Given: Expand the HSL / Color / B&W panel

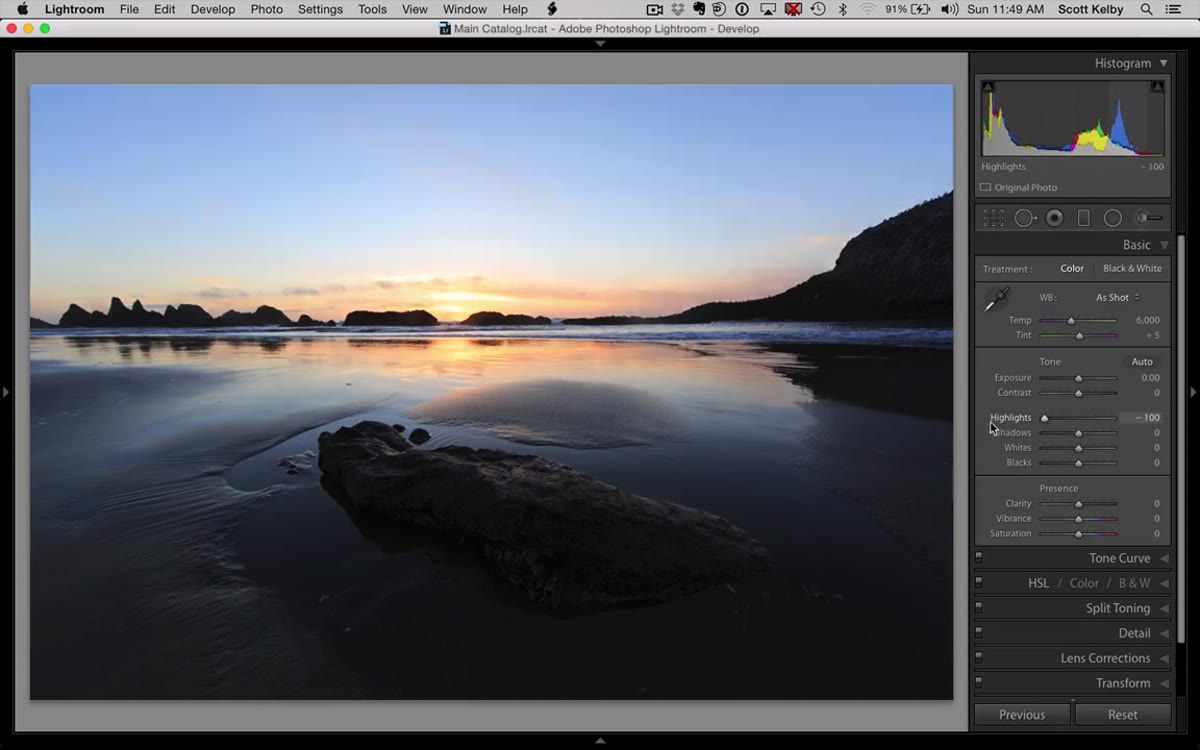Looking at the screenshot, I should [x=1164, y=583].
